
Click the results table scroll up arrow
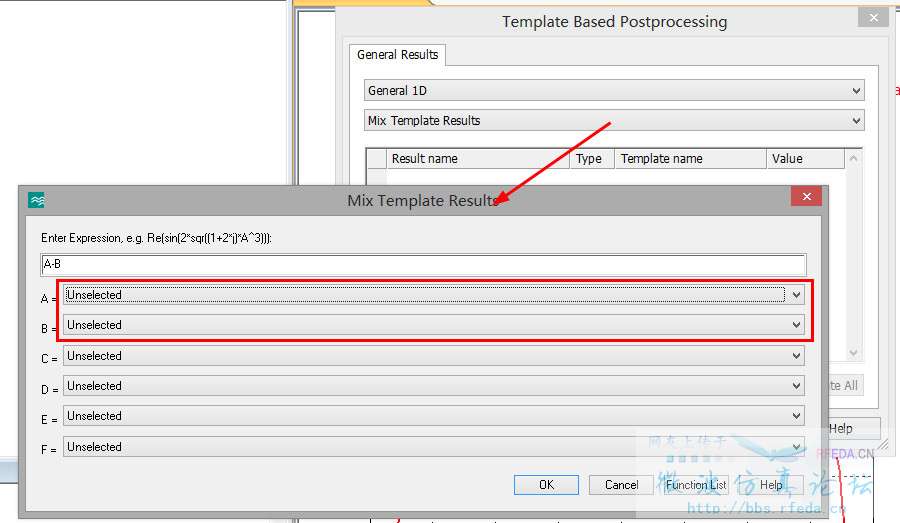tap(854, 158)
